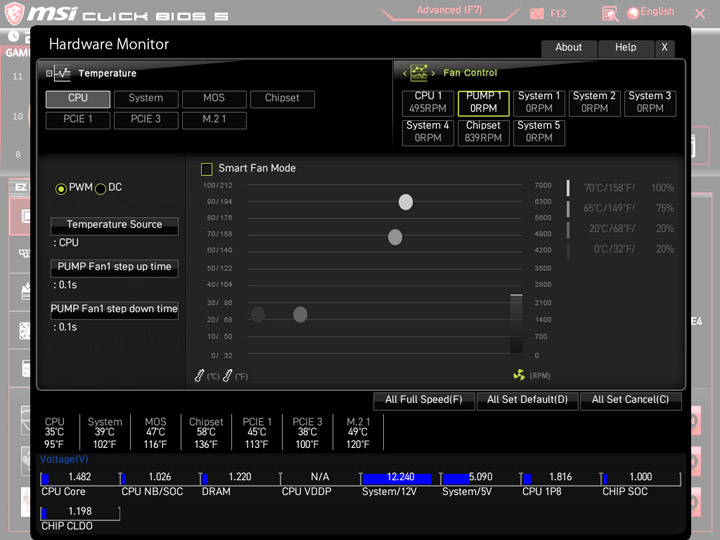Click the CPU Core voltage bar
The height and width of the screenshot is (540, 720).
point(80,479)
